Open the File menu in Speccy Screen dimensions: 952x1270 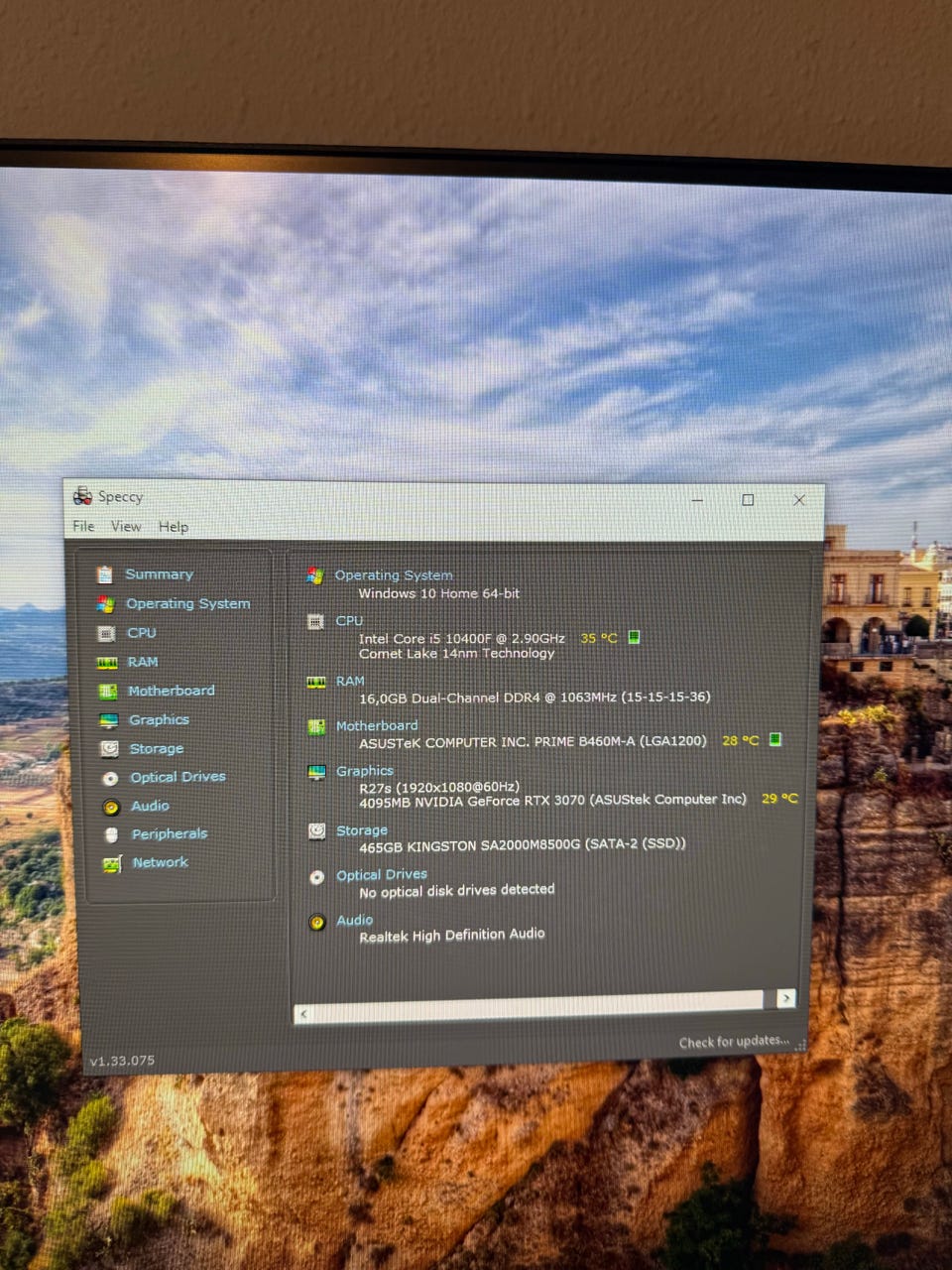(x=83, y=526)
